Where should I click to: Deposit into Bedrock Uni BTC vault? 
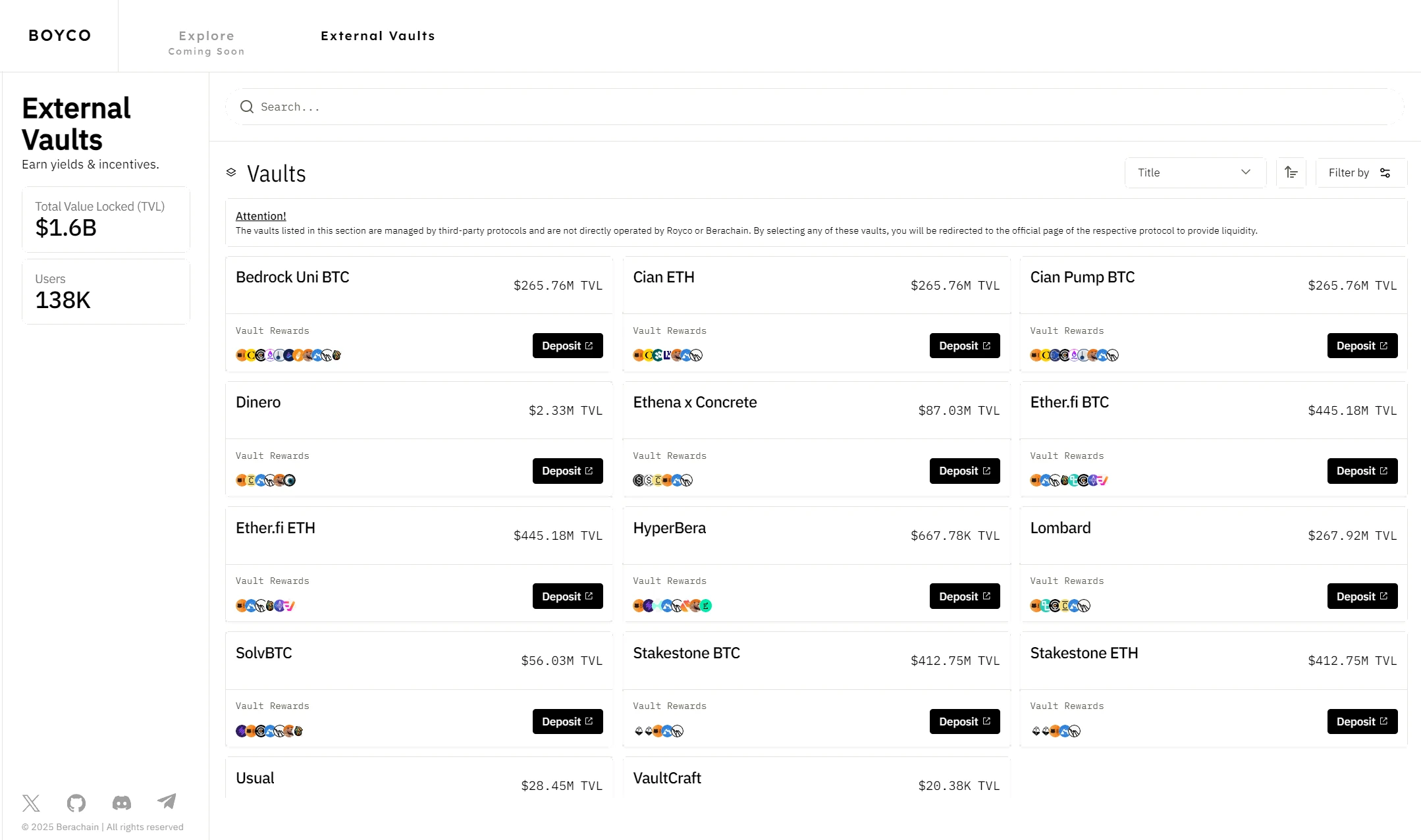568,346
